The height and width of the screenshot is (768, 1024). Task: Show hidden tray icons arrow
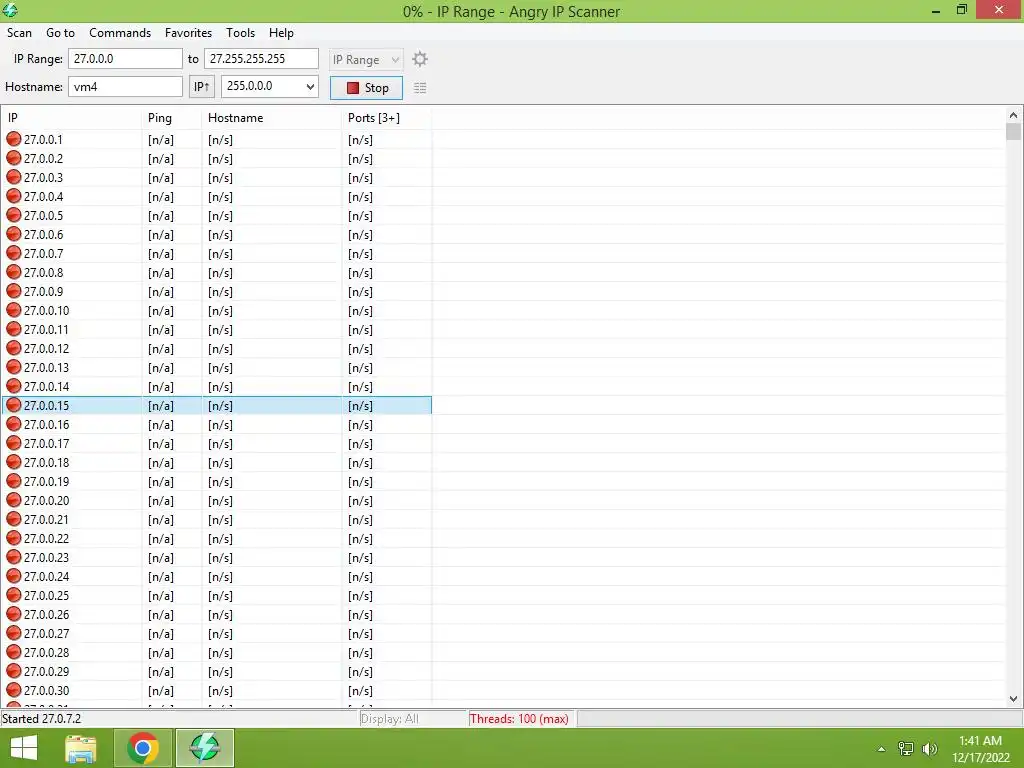882,749
